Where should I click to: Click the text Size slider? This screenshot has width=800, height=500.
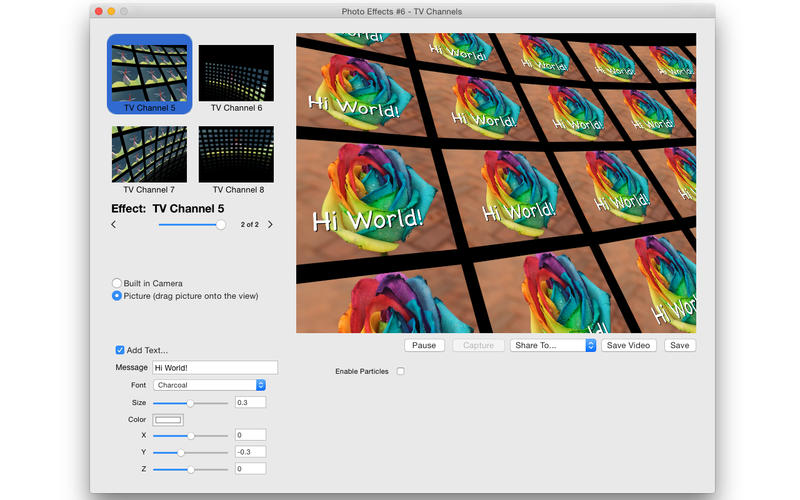(x=190, y=403)
